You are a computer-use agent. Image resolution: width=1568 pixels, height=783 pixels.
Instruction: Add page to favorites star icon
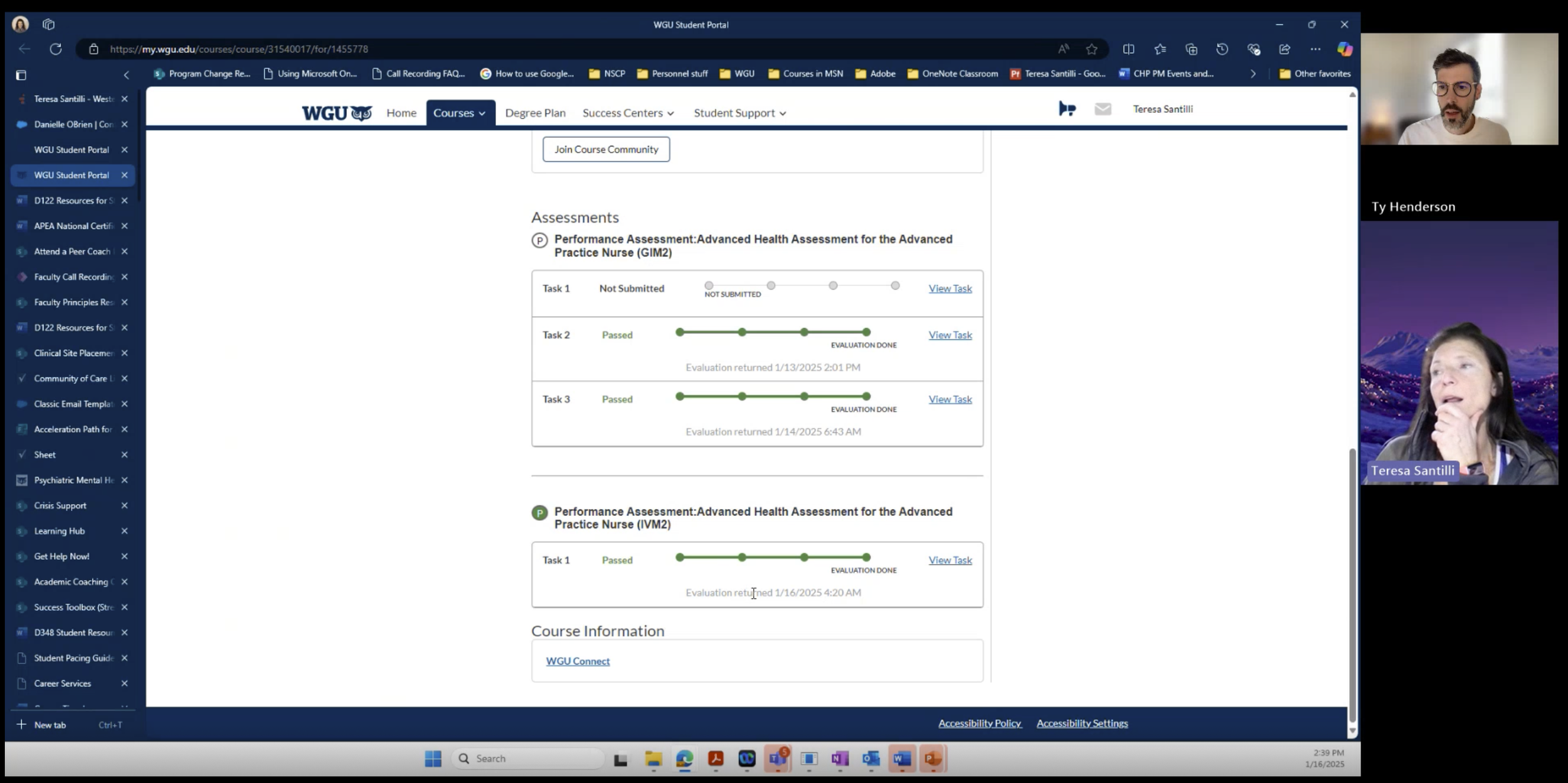[x=1092, y=49]
